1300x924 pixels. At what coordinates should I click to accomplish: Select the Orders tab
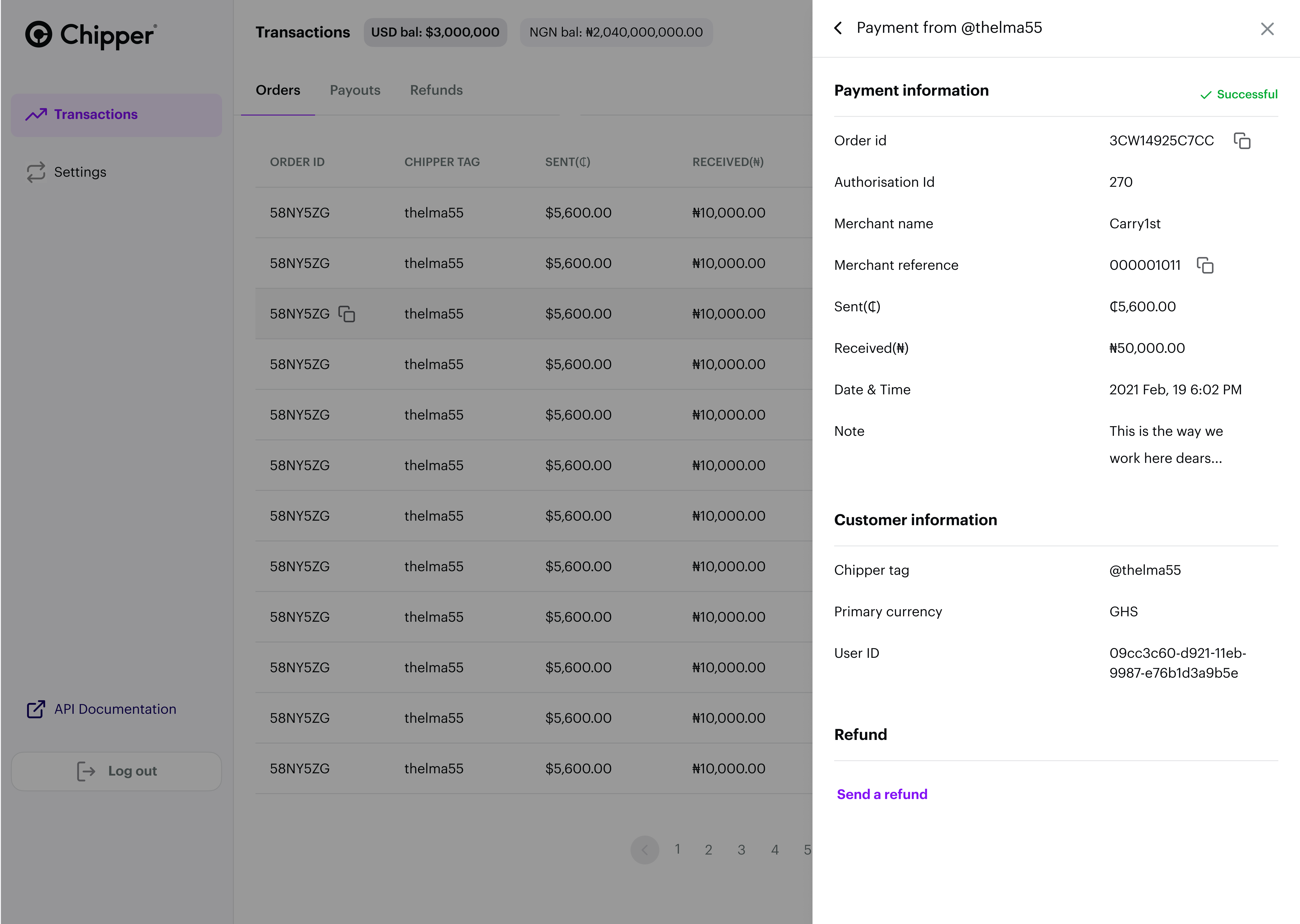coord(278,90)
